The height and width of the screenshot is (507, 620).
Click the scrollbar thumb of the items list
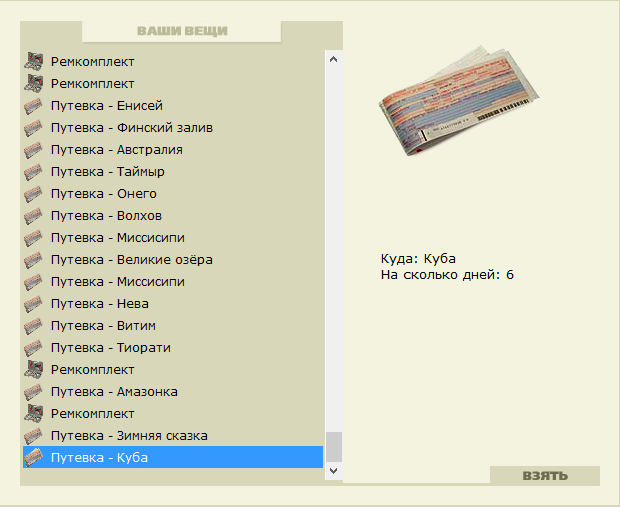click(334, 447)
